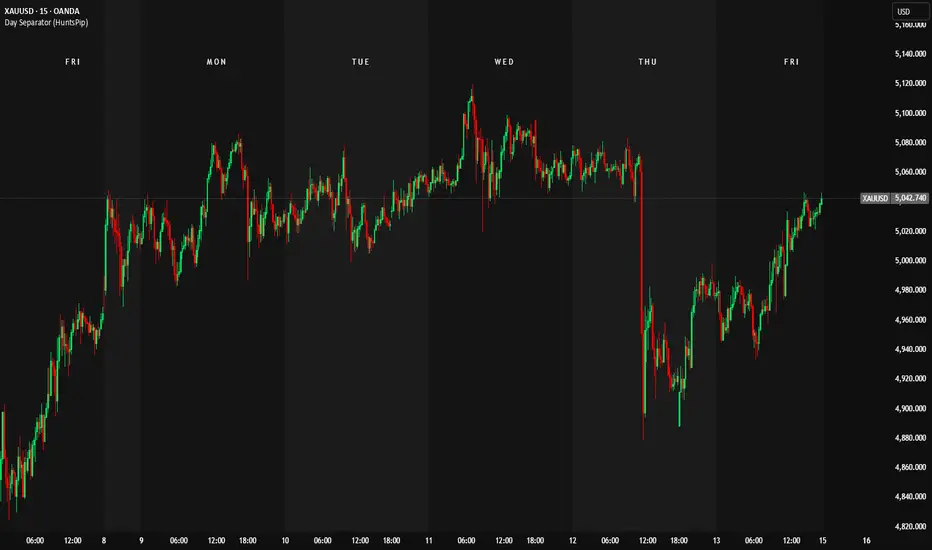Image resolution: width=932 pixels, height=550 pixels.
Task: Click date 13 on the time axis
Action: coord(717,541)
